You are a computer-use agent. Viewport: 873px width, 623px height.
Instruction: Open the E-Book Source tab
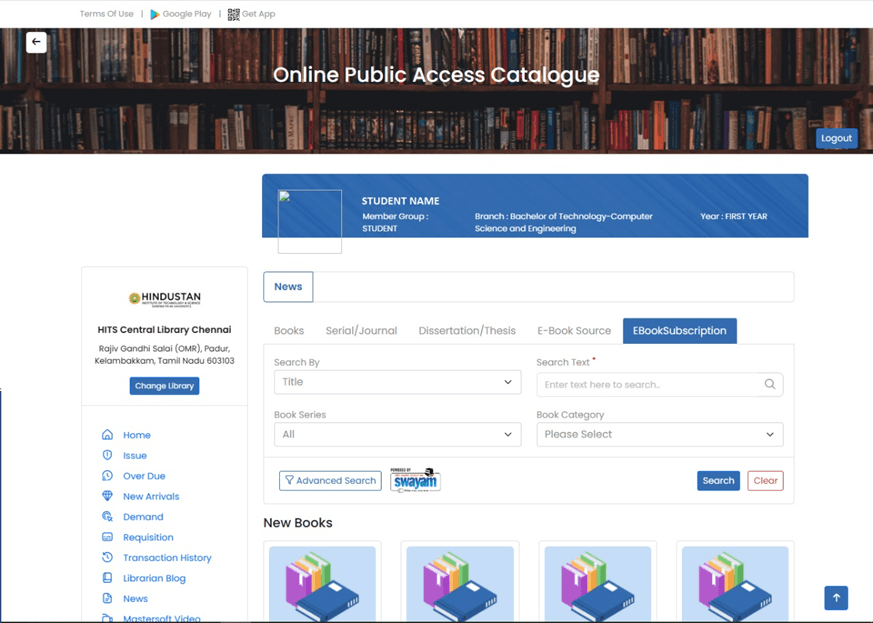[x=574, y=331]
